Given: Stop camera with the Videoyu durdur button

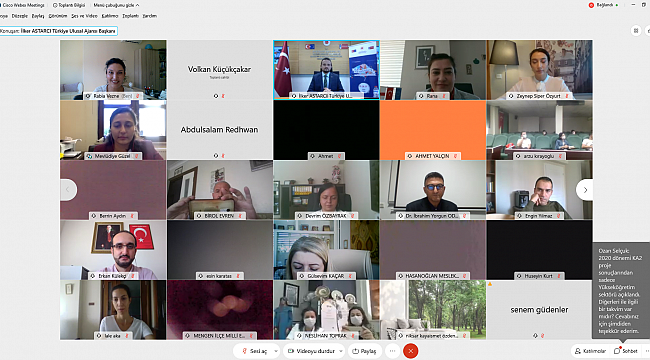Looking at the screenshot, I should click(x=311, y=351).
